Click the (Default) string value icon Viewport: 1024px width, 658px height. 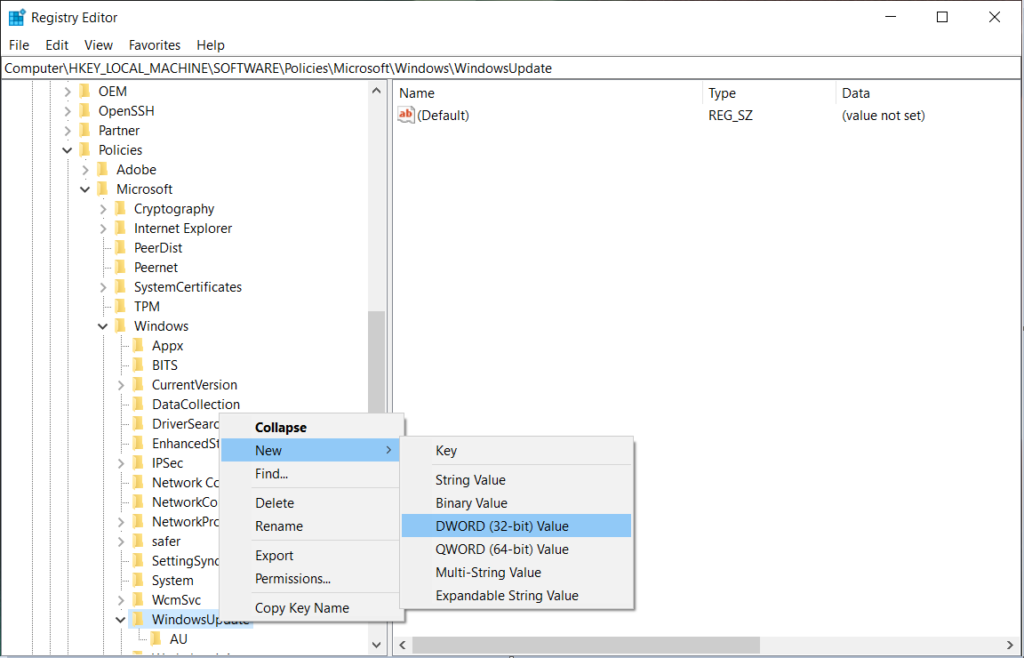point(406,115)
